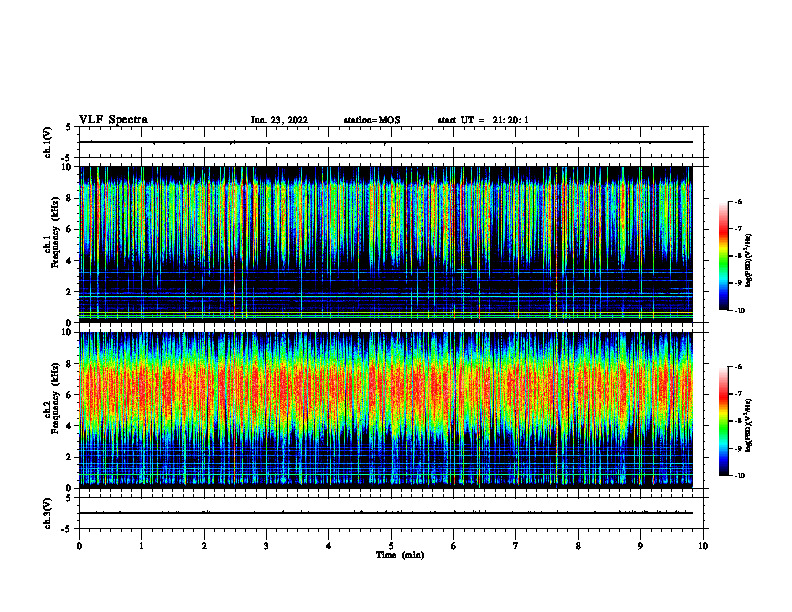
Task: Click the time axis tick label "6"
Action: tap(454, 546)
